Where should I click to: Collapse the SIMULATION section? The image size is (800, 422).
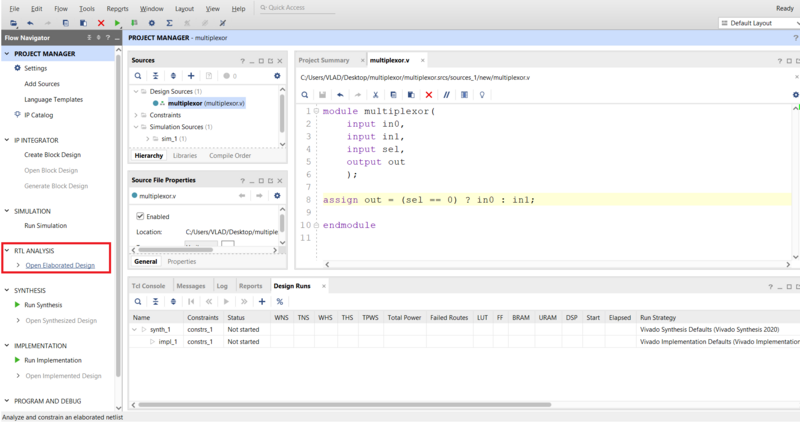click(x=7, y=211)
